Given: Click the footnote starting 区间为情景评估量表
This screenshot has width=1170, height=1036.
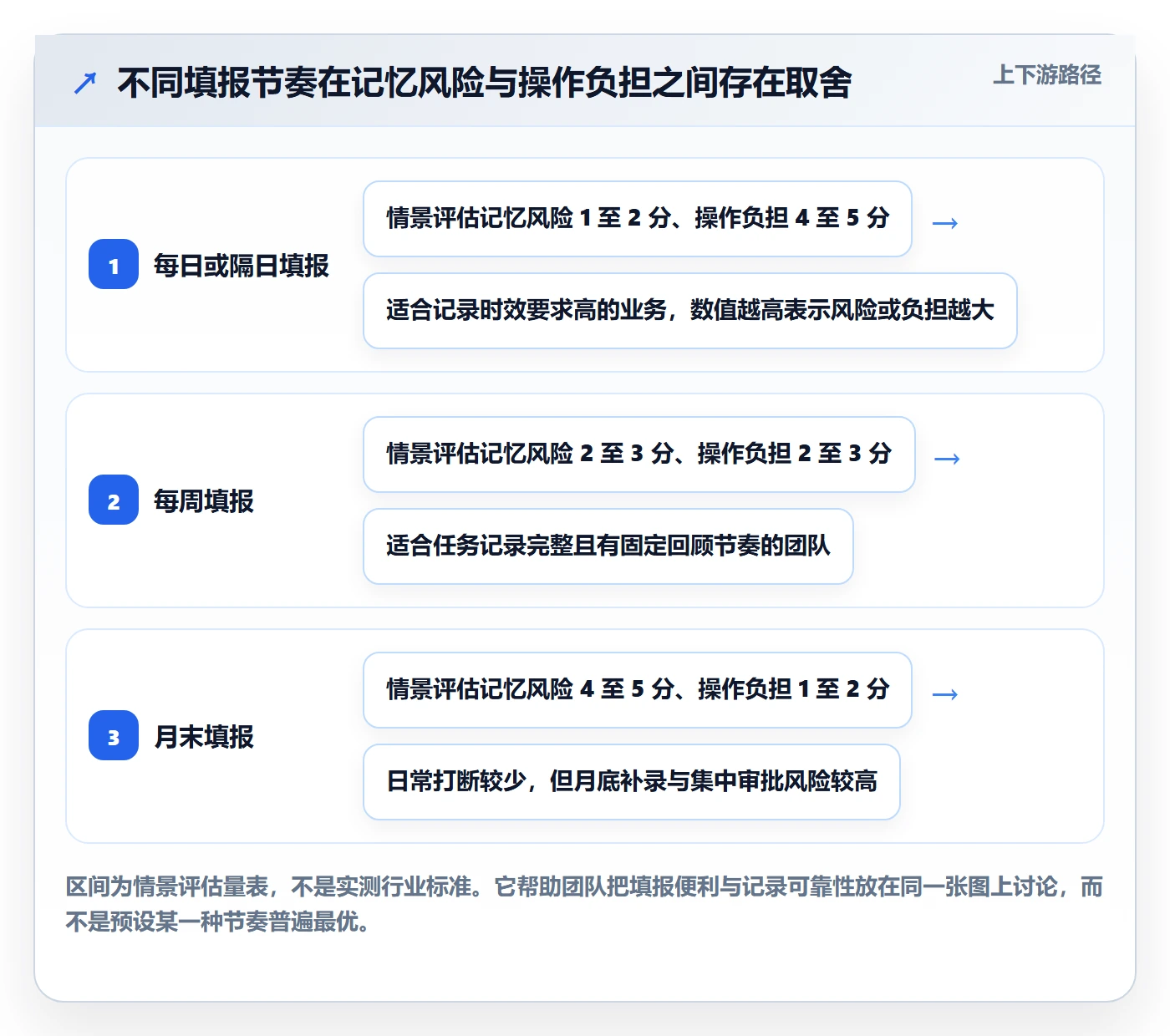Looking at the screenshot, I should click(584, 904).
